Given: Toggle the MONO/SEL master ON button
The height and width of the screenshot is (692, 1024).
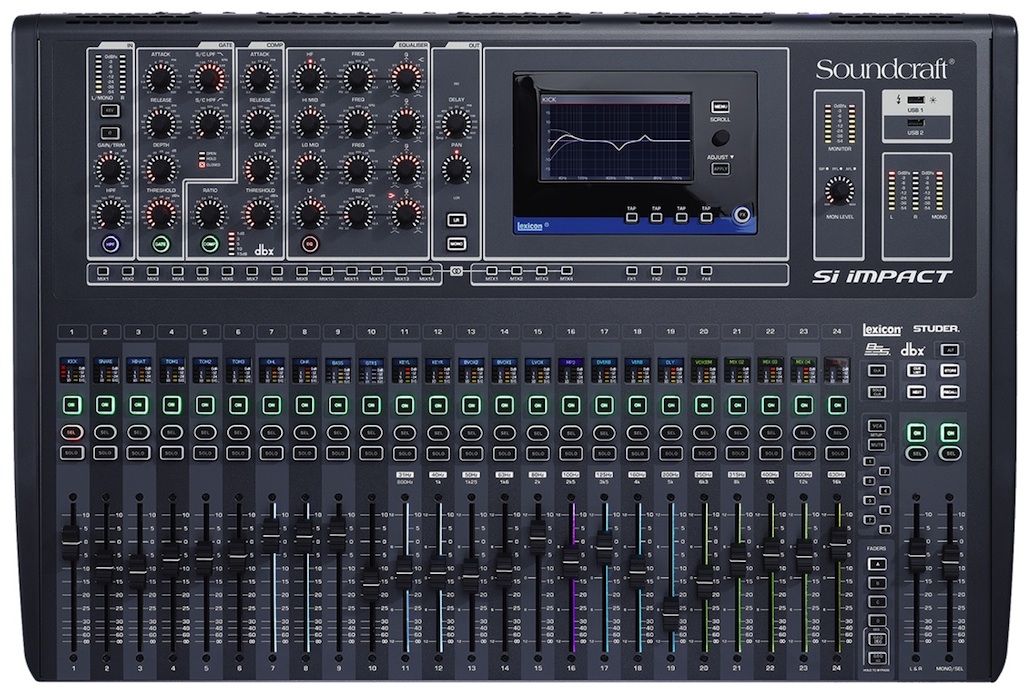Looking at the screenshot, I should pos(951,432).
